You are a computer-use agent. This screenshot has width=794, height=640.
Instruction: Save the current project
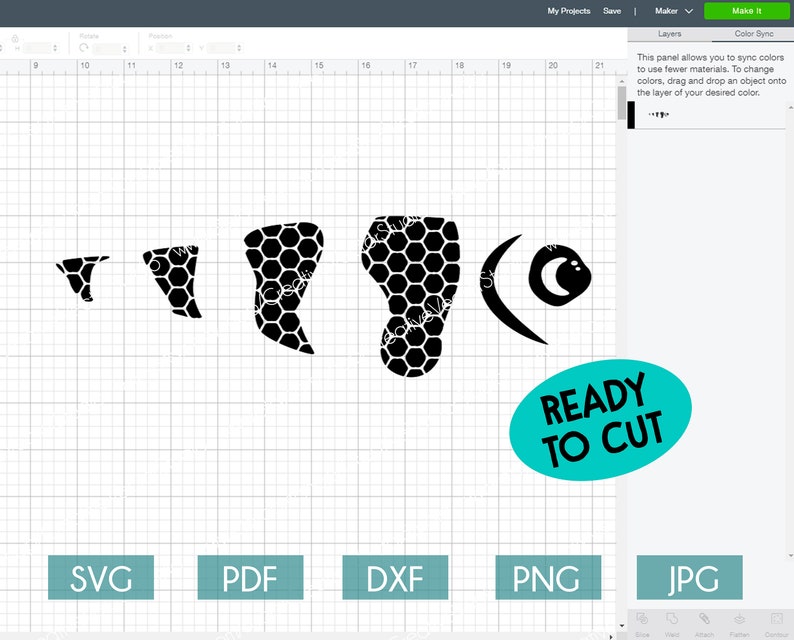[612, 11]
